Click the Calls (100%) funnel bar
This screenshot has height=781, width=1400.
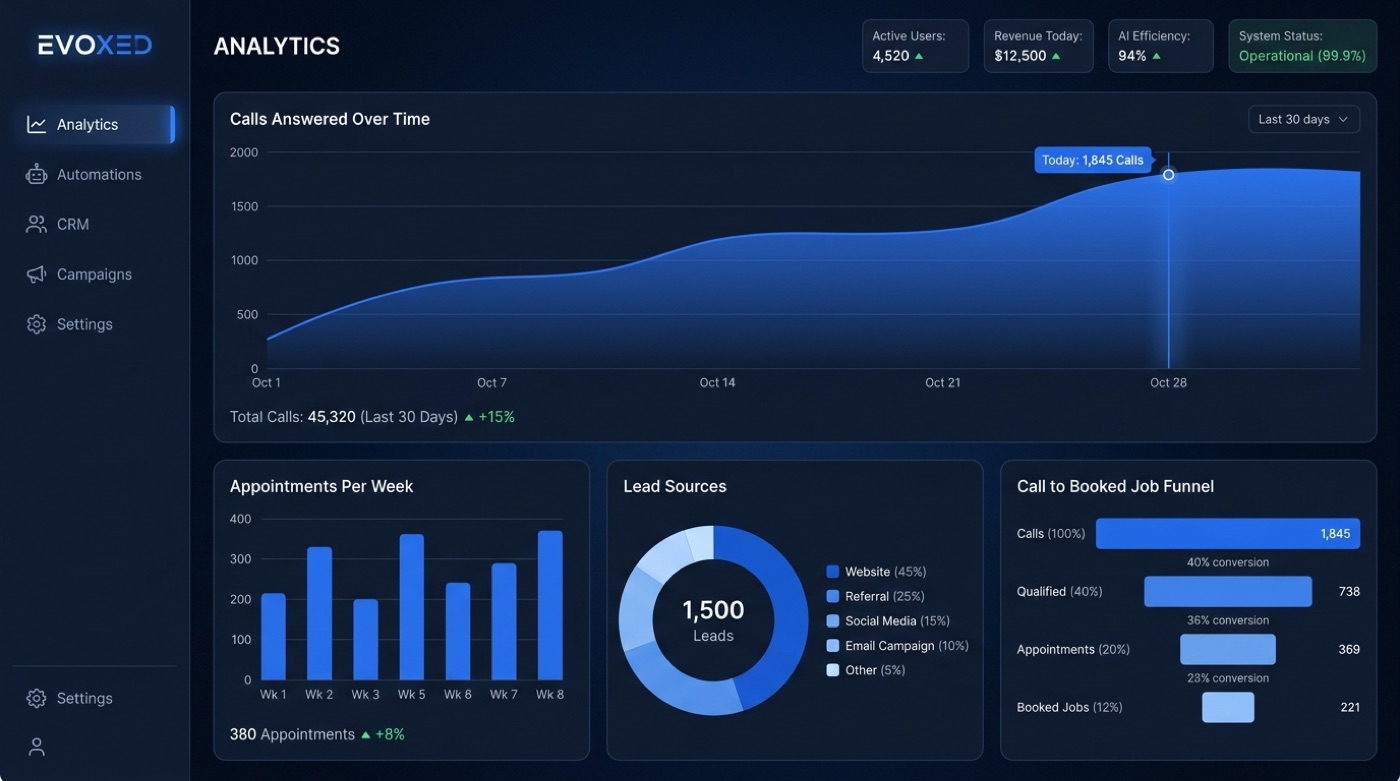click(x=1228, y=534)
